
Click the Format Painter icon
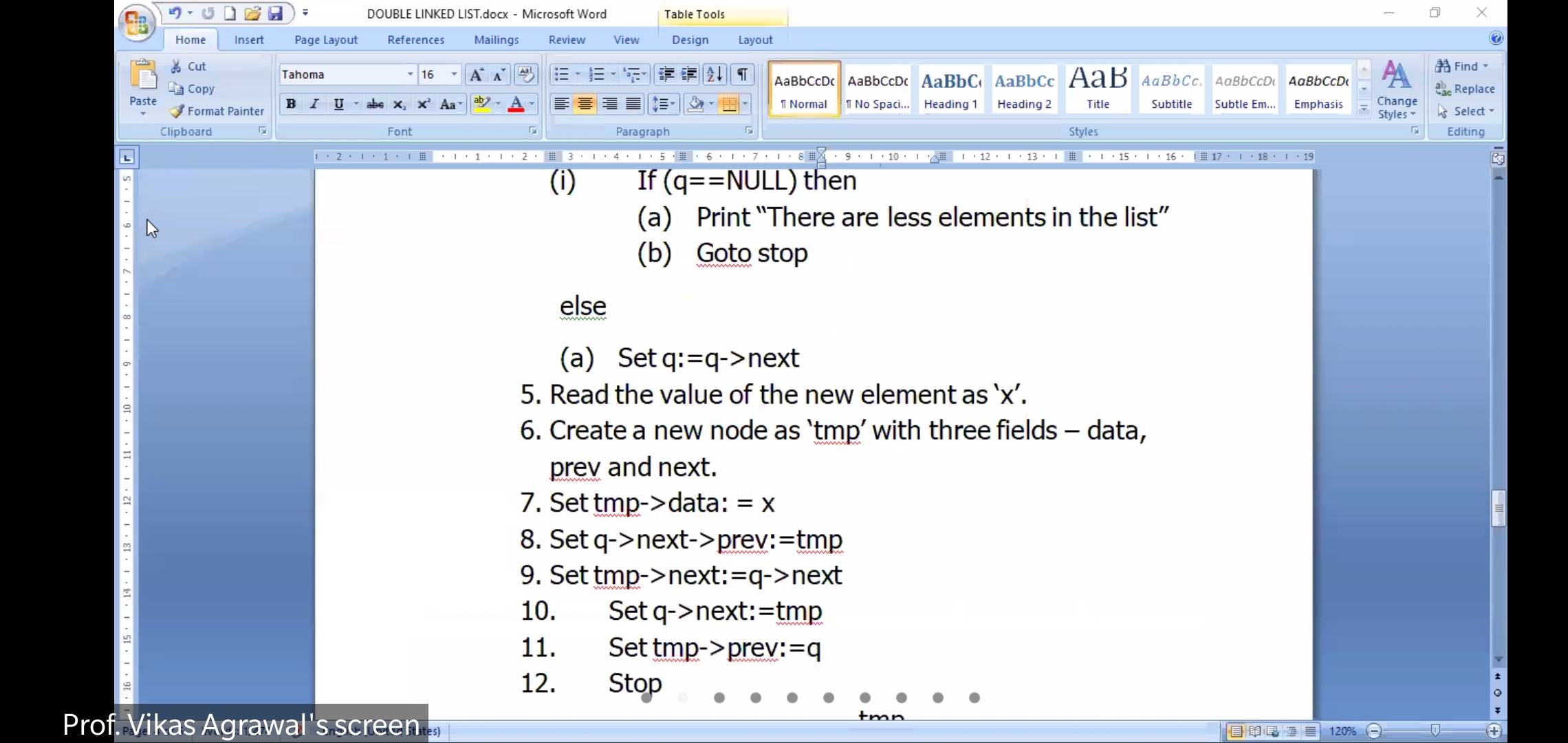(x=177, y=111)
